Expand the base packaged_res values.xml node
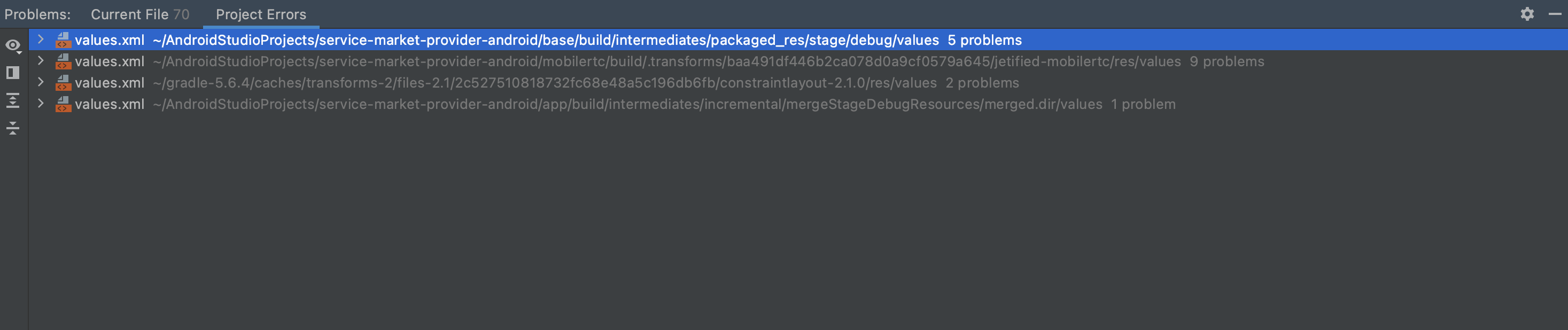Image resolution: width=1568 pixels, height=330 pixels. tap(40, 40)
